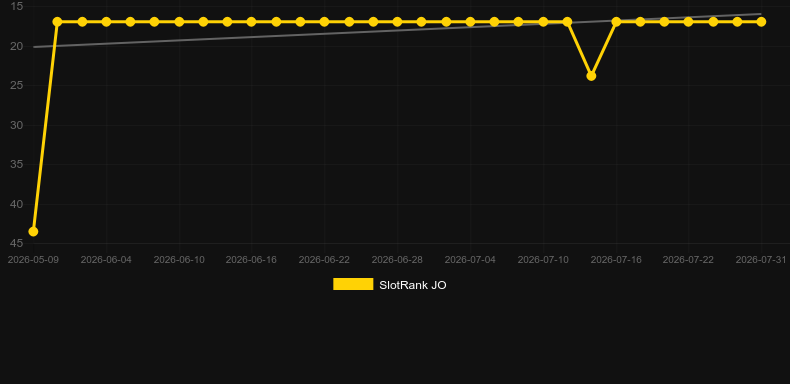Select the data point above 2026-06-22

point(324,22)
